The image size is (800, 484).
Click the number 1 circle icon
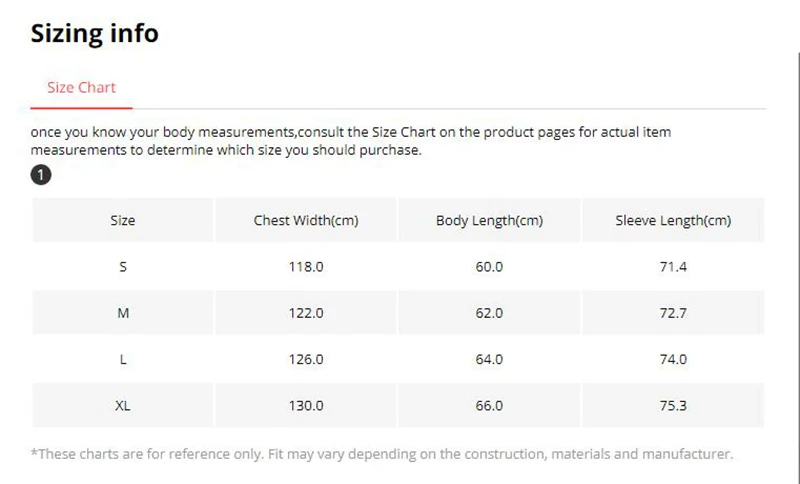tap(41, 175)
